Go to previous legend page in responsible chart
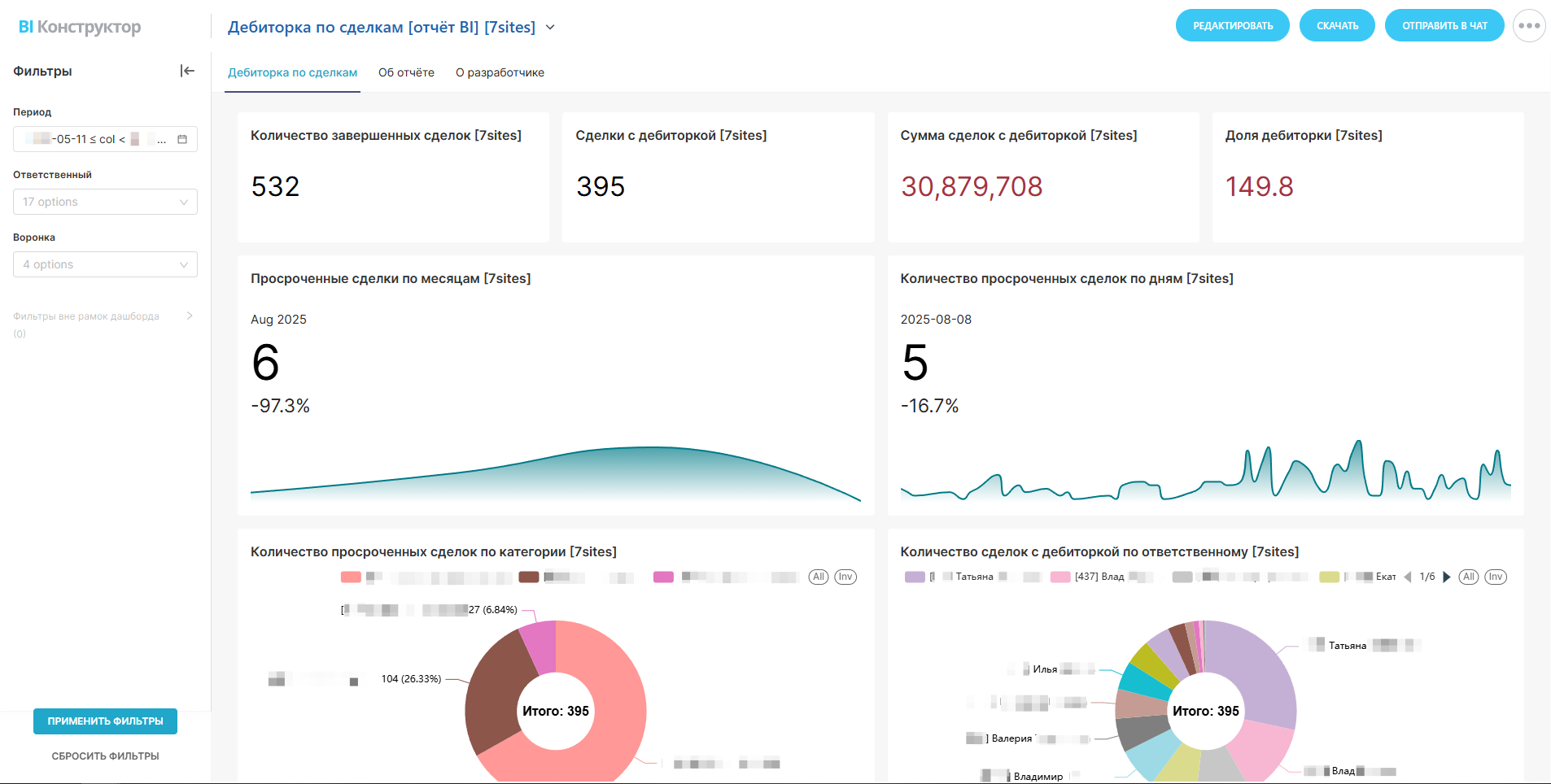Viewport: 1551px width, 784px height. [1408, 577]
